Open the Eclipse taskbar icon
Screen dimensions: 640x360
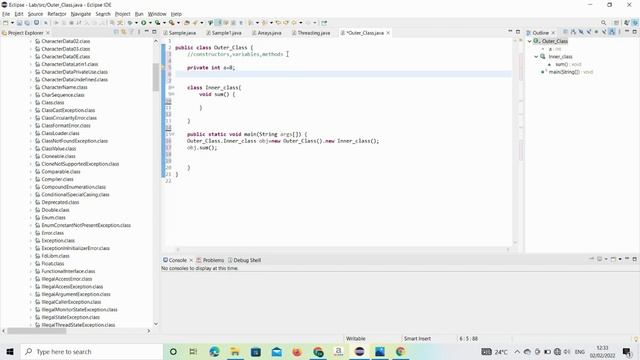click(359, 351)
